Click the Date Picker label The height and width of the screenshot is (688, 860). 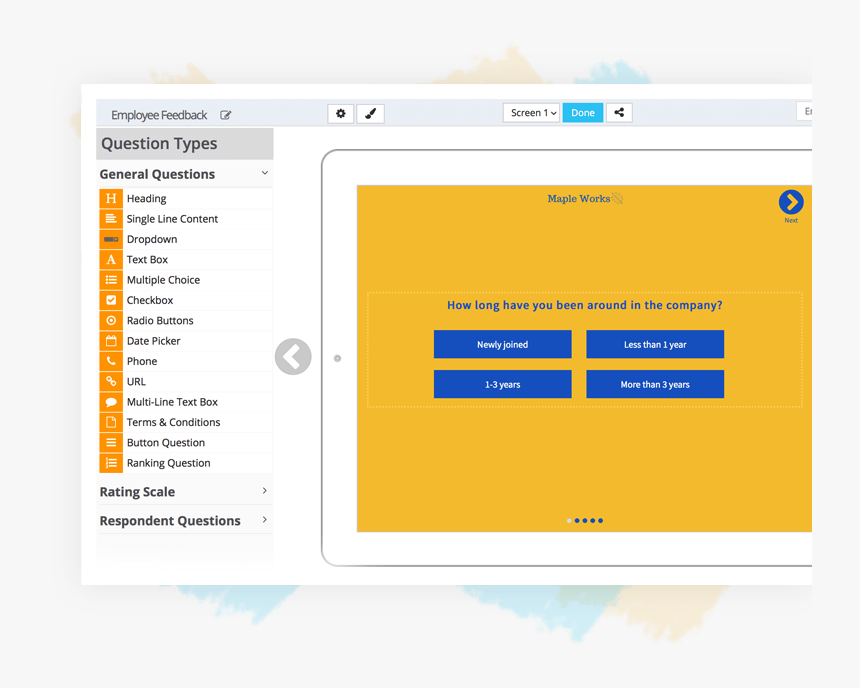tap(154, 341)
